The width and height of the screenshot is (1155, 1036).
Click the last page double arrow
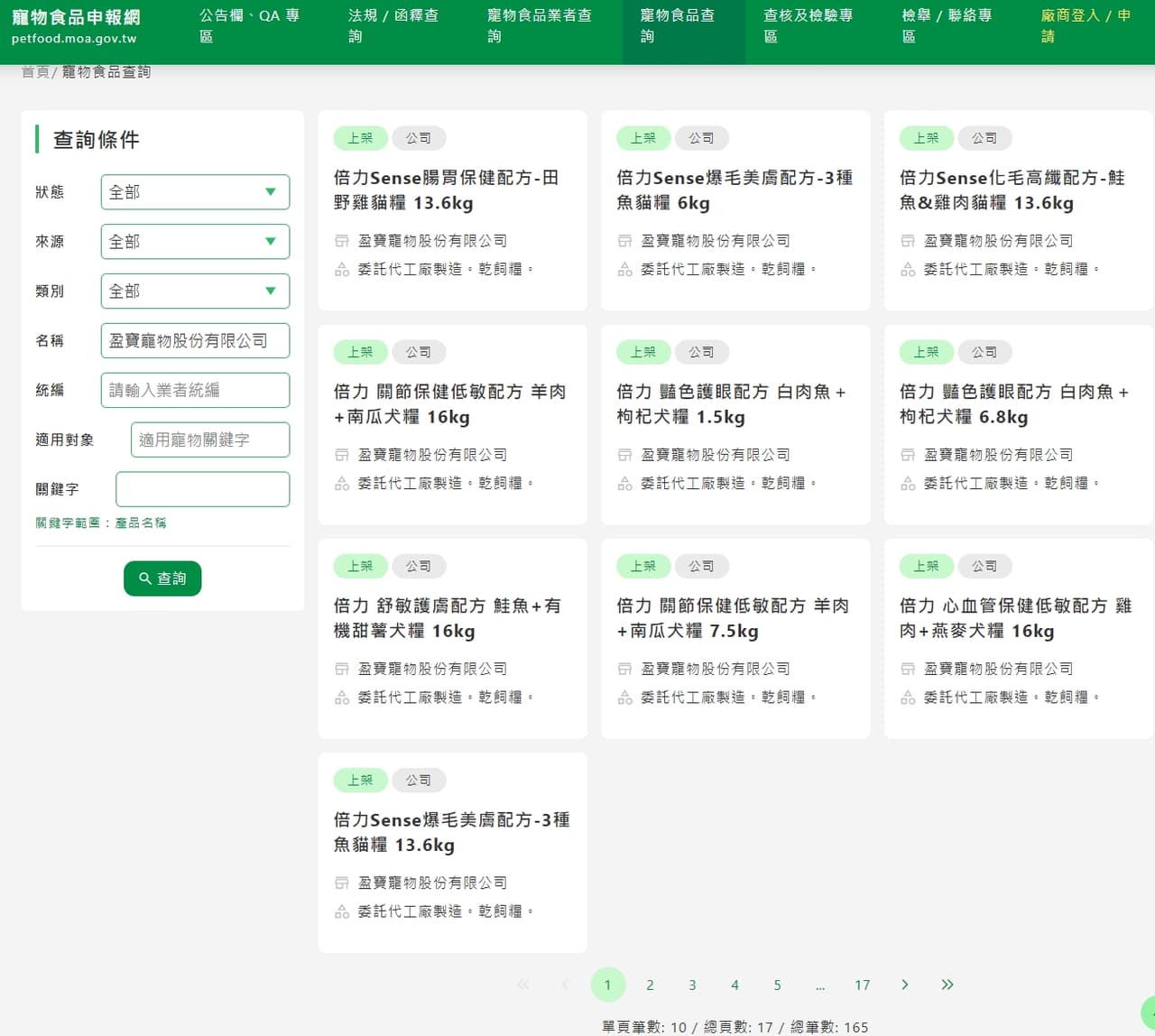947,985
